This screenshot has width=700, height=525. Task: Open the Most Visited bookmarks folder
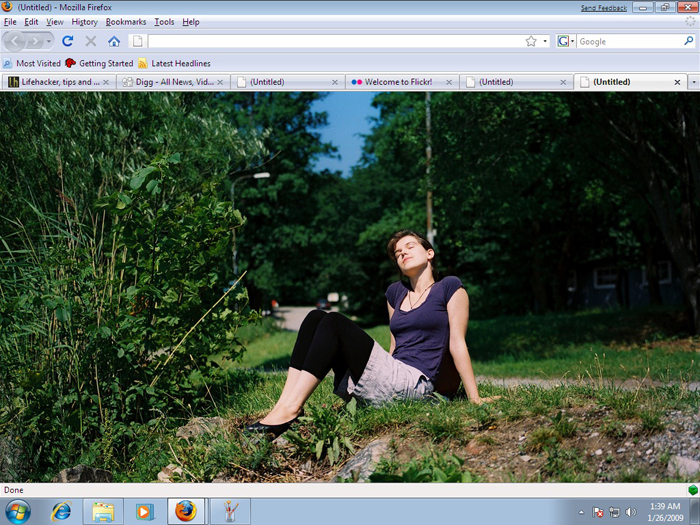tap(32, 63)
